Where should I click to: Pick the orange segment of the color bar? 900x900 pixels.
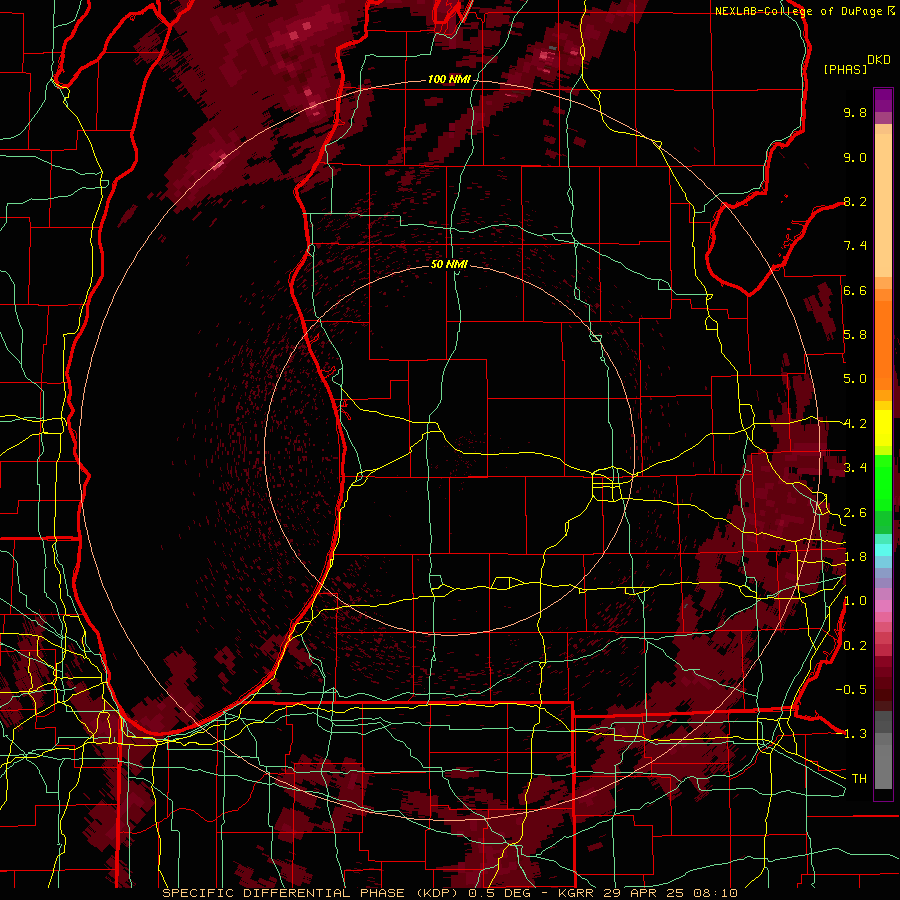coord(883,346)
